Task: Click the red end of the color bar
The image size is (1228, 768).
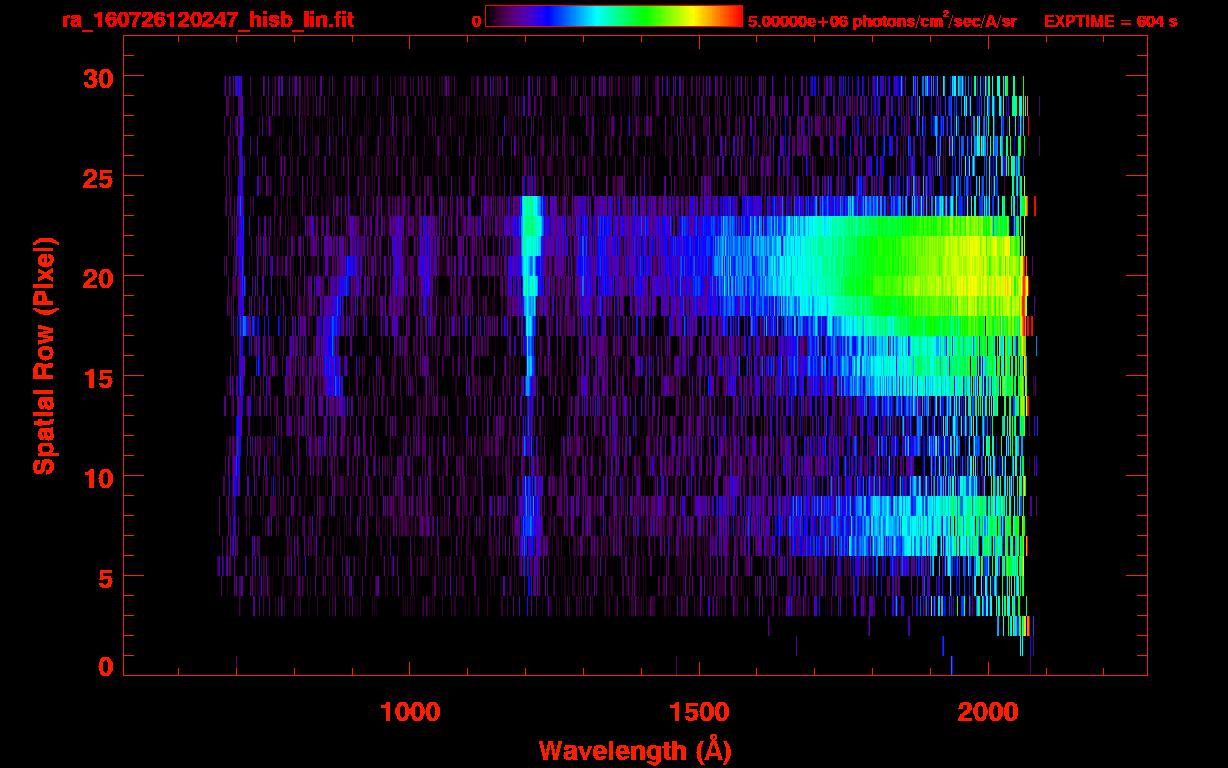Action: pos(735,17)
